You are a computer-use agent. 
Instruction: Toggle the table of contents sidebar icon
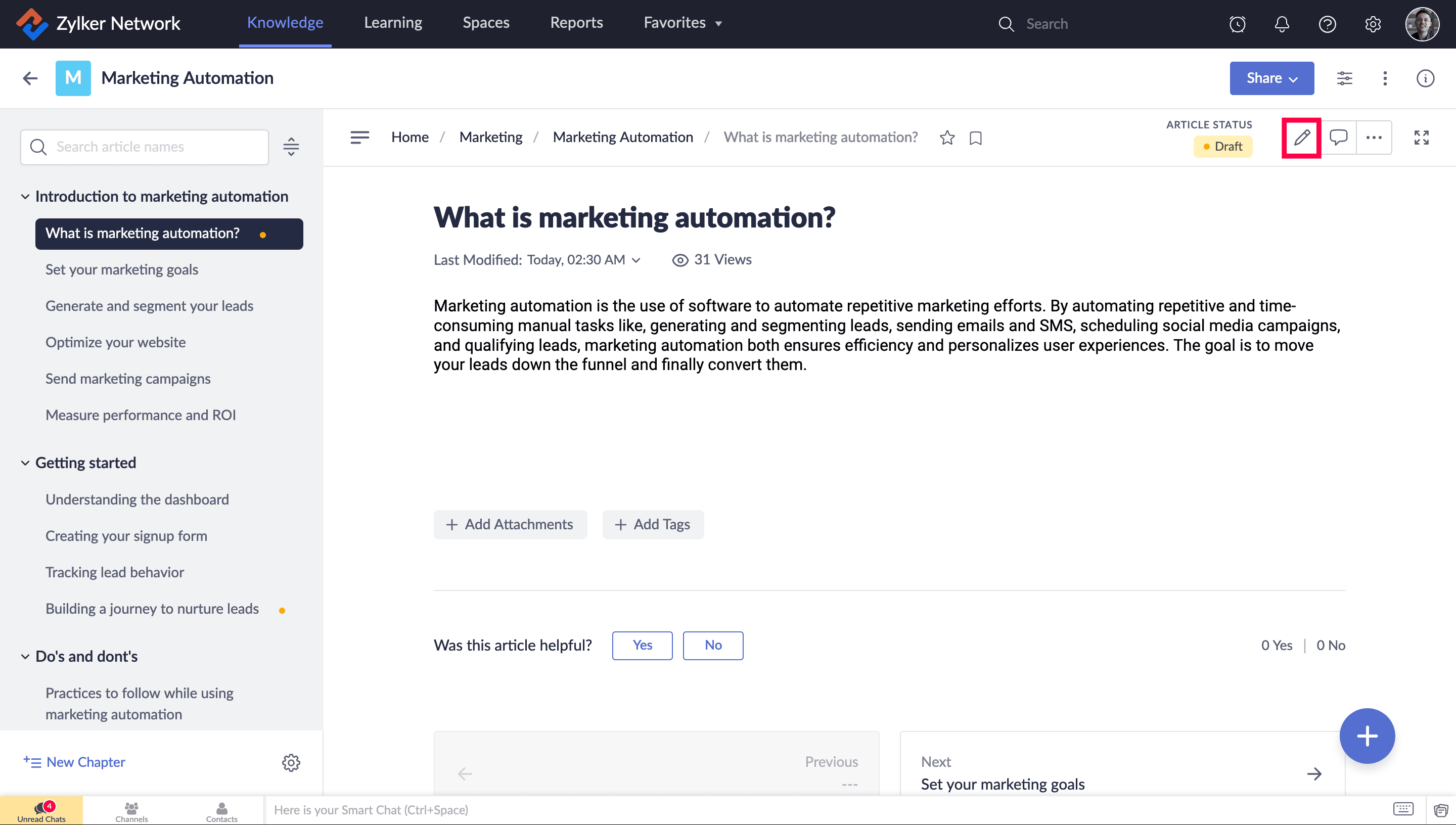pos(360,137)
